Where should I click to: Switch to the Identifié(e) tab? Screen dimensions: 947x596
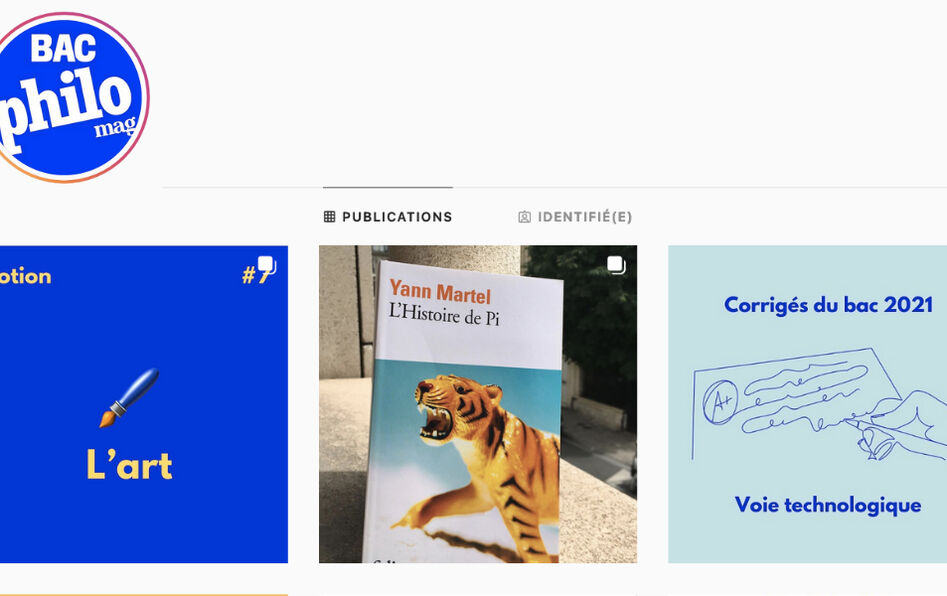(575, 217)
